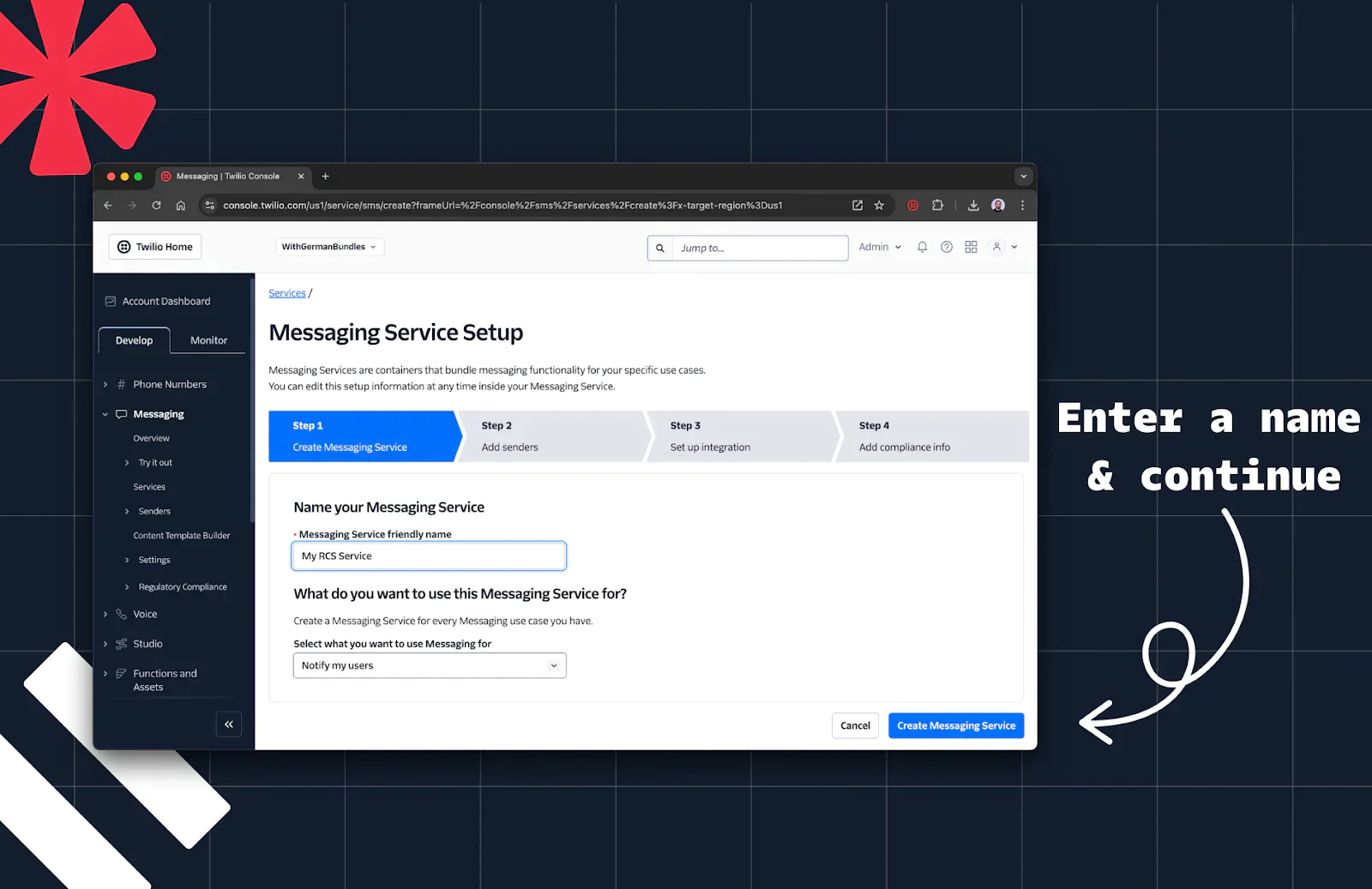Open the browser extensions puzzle icon
The width and height of the screenshot is (1372, 889).
pyautogui.click(x=937, y=206)
